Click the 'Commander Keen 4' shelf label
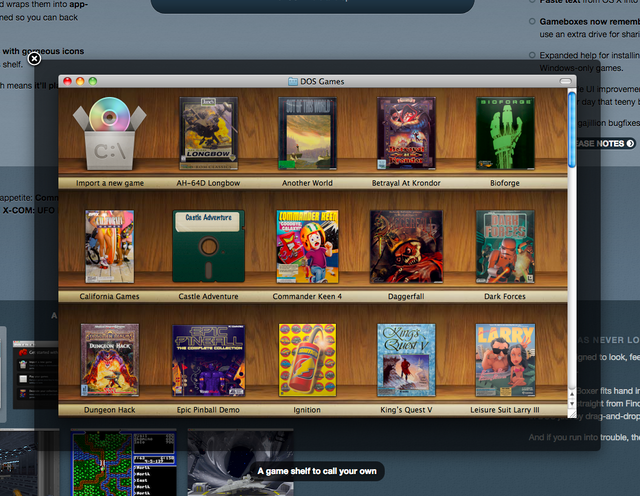Viewport: 640px width, 496px height. 307,296
